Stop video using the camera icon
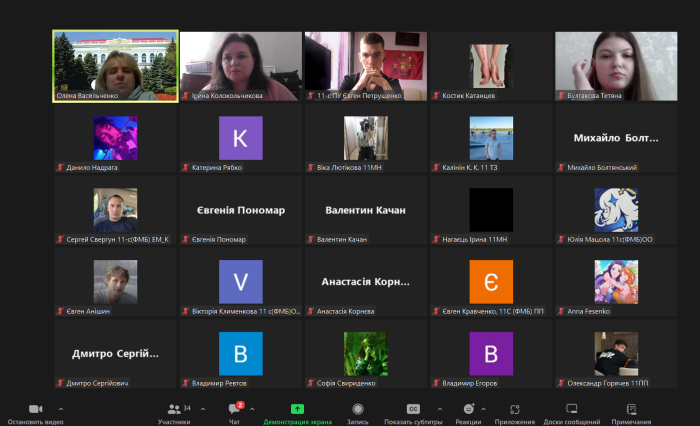 [x=35, y=409]
